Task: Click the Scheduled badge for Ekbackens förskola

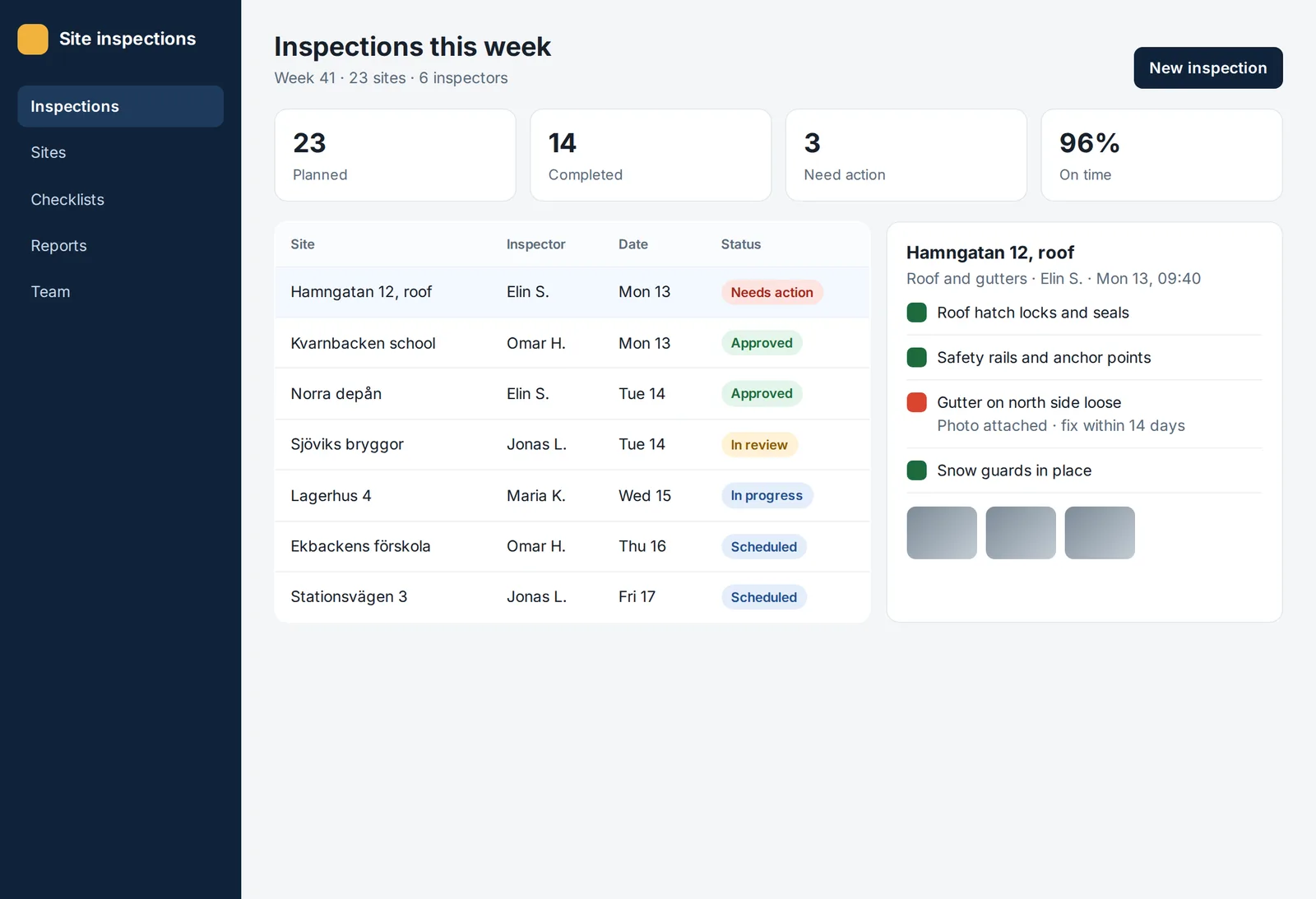Action: 763,546
